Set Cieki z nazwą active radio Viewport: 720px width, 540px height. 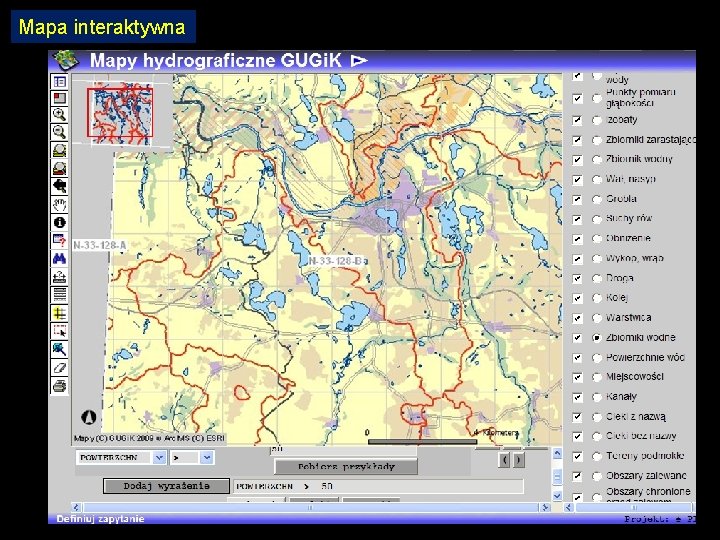point(596,417)
